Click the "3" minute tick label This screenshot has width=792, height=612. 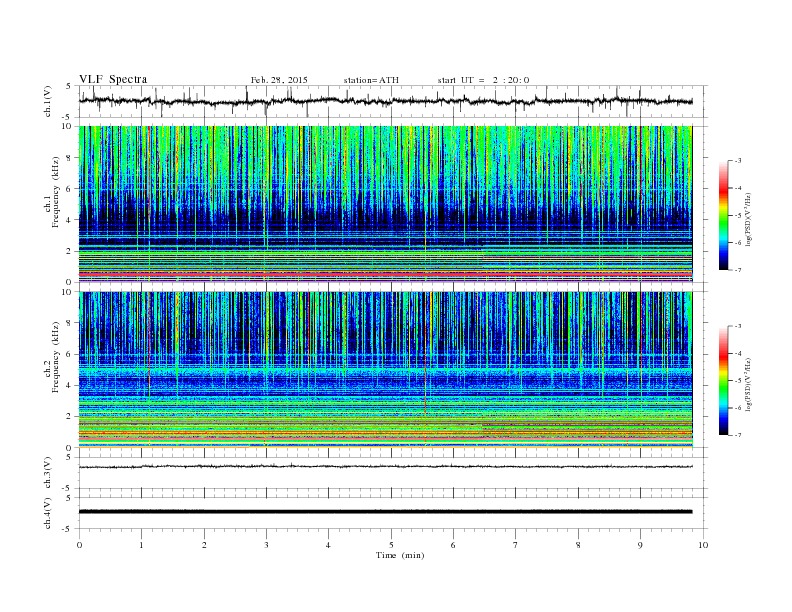(x=266, y=545)
